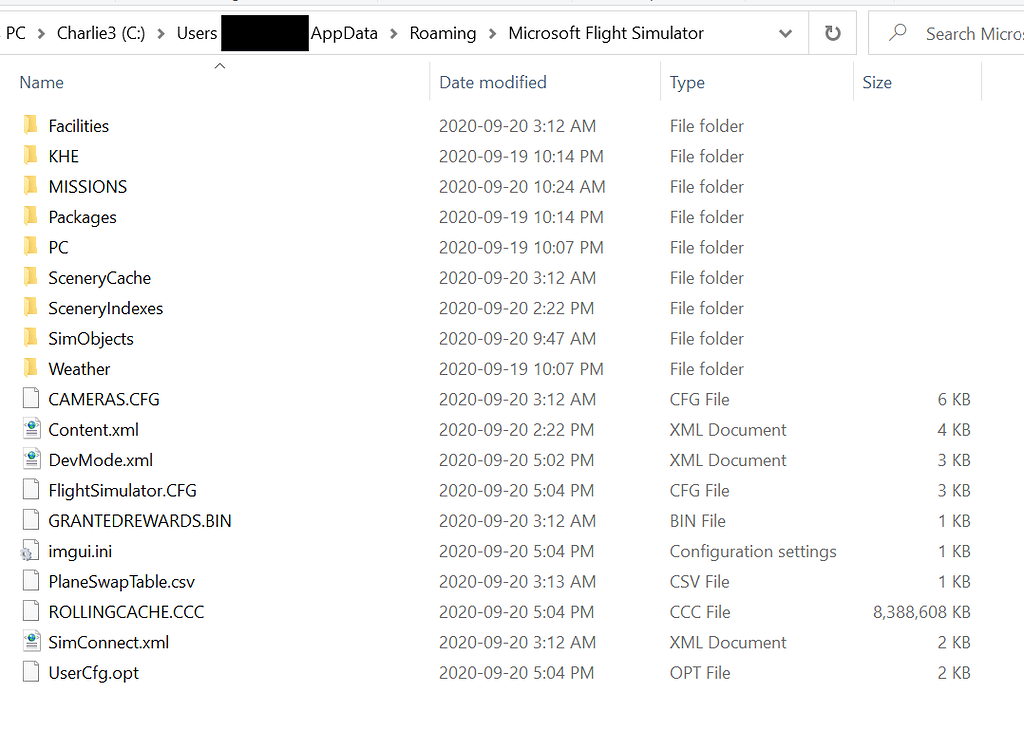This screenshot has width=1024, height=730.
Task: Expand the breadcrumb arrow after Roaming
Action: point(492,33)
